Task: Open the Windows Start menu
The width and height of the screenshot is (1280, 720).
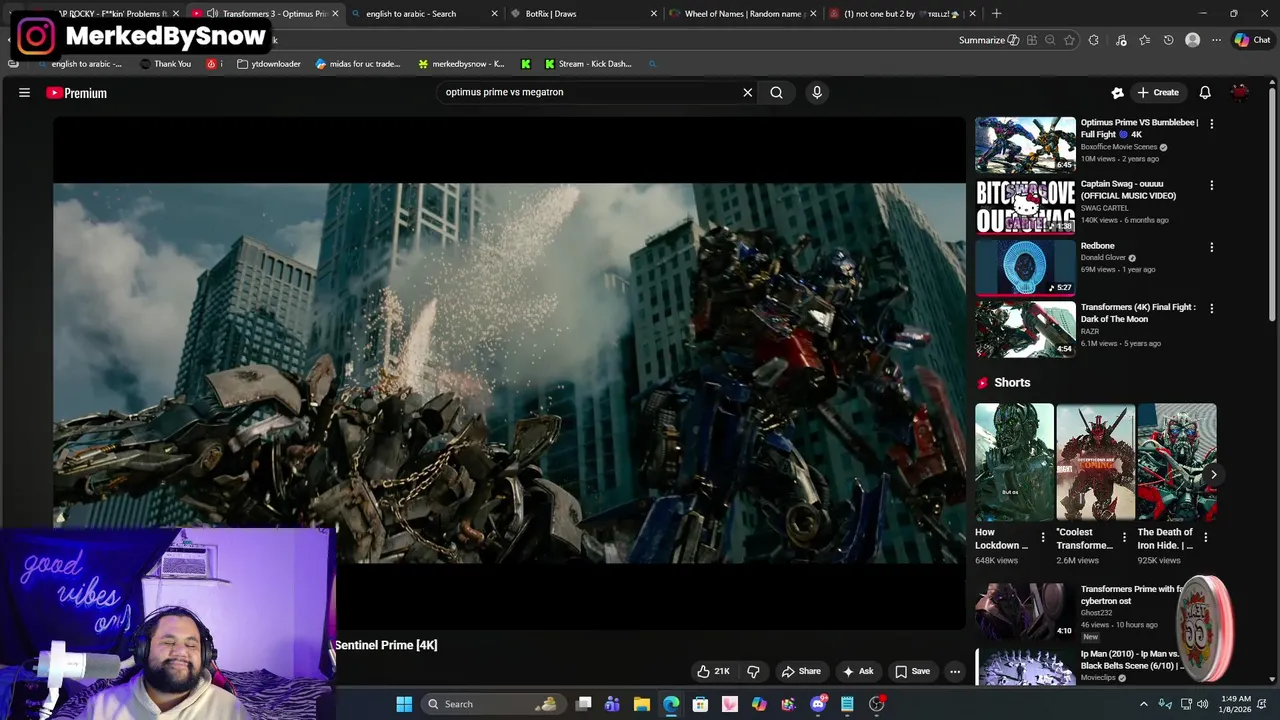Action: [404, 704]
